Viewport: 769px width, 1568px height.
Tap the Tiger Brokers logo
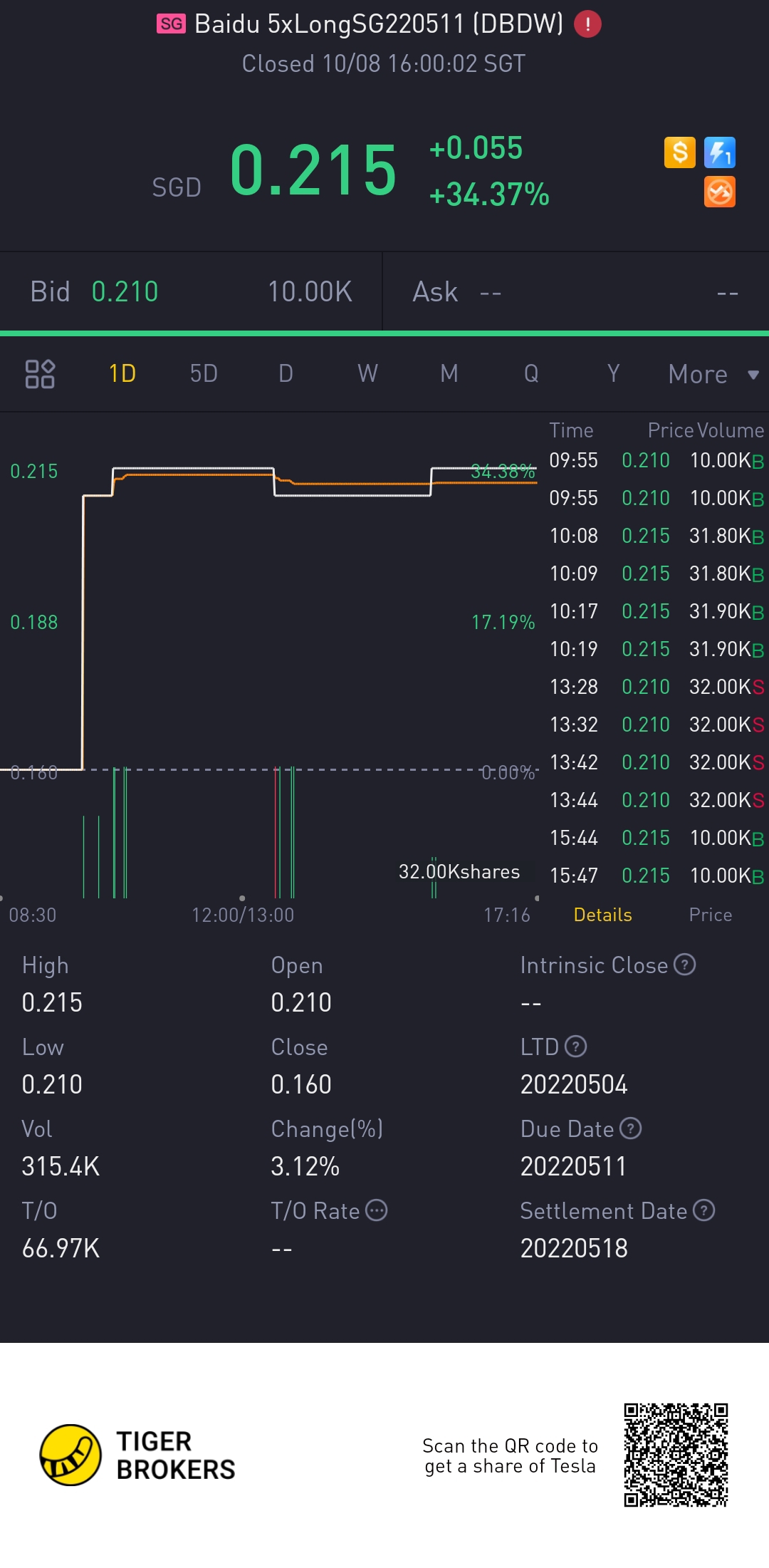[137, 1455]
